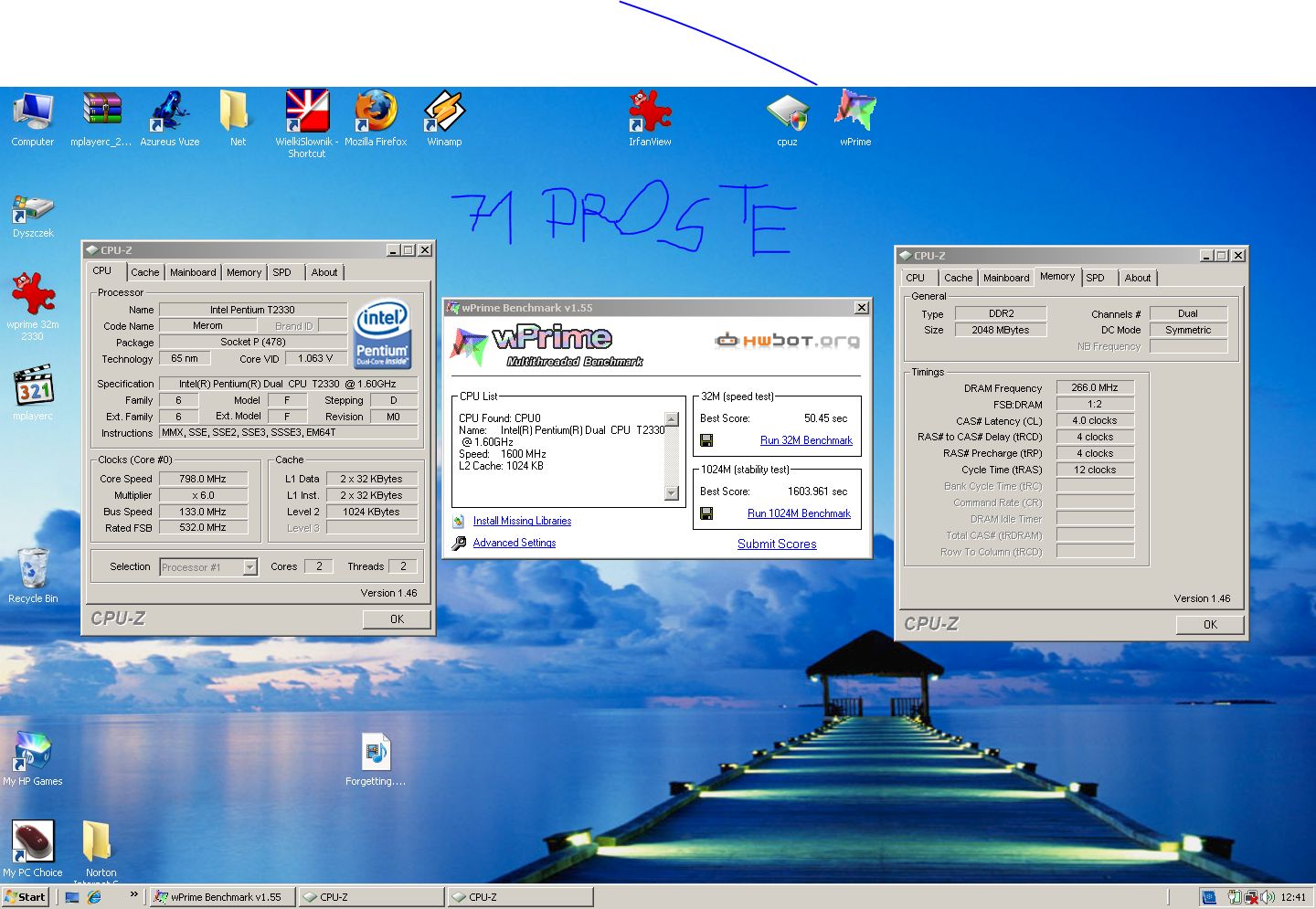Open the IrfanView desktop icon
The image size is (1316, 909).
650,111
